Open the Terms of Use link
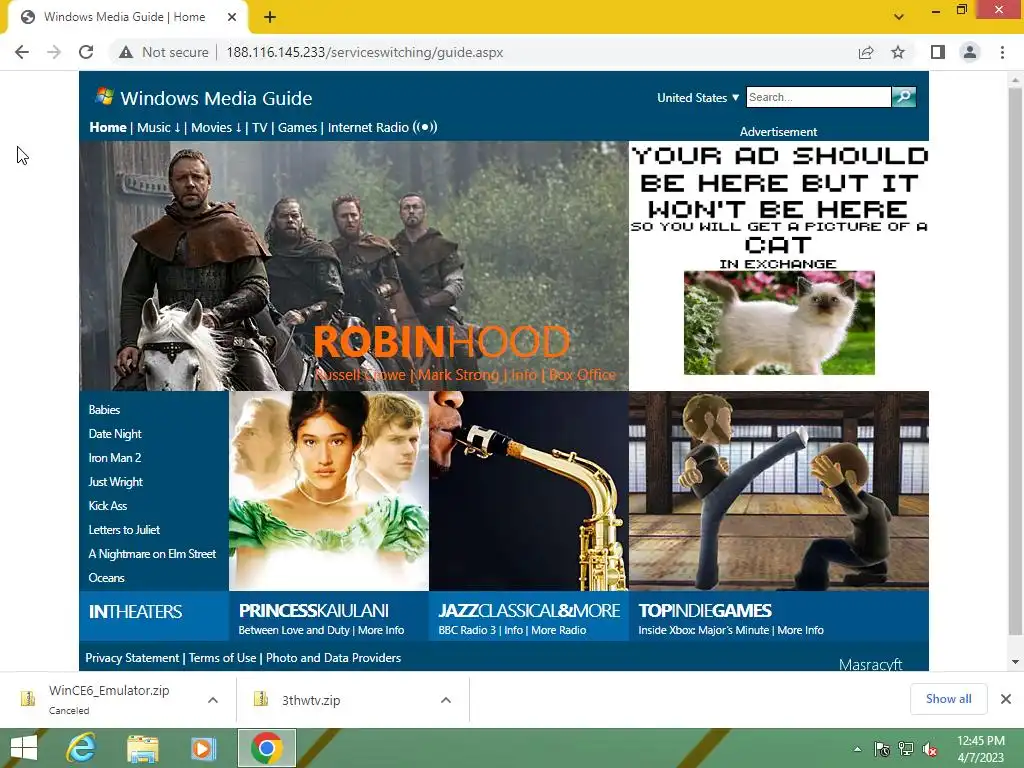 pos(223,658)
